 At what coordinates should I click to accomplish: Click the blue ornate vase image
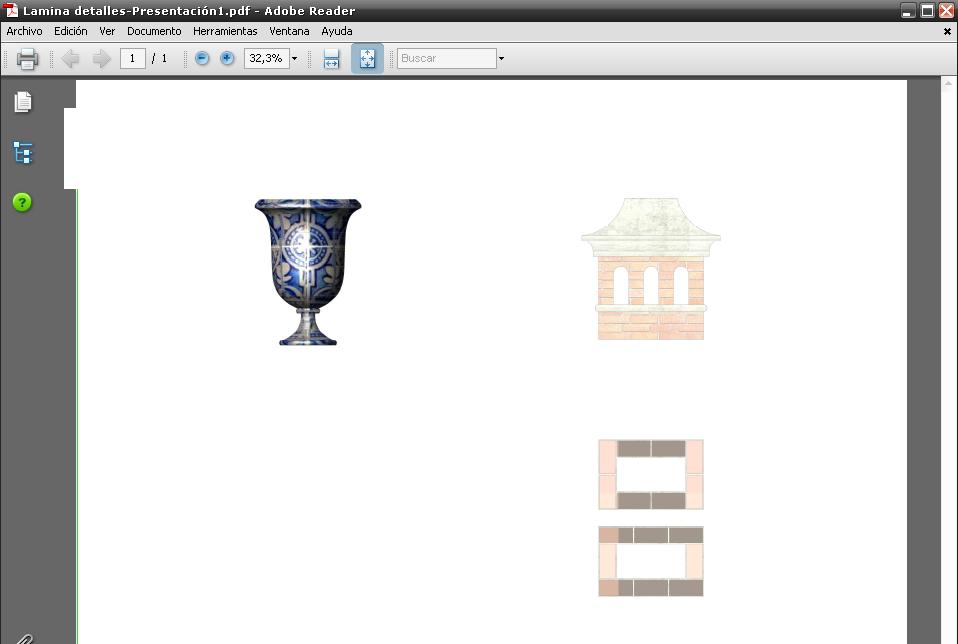(x=308, y=272)
